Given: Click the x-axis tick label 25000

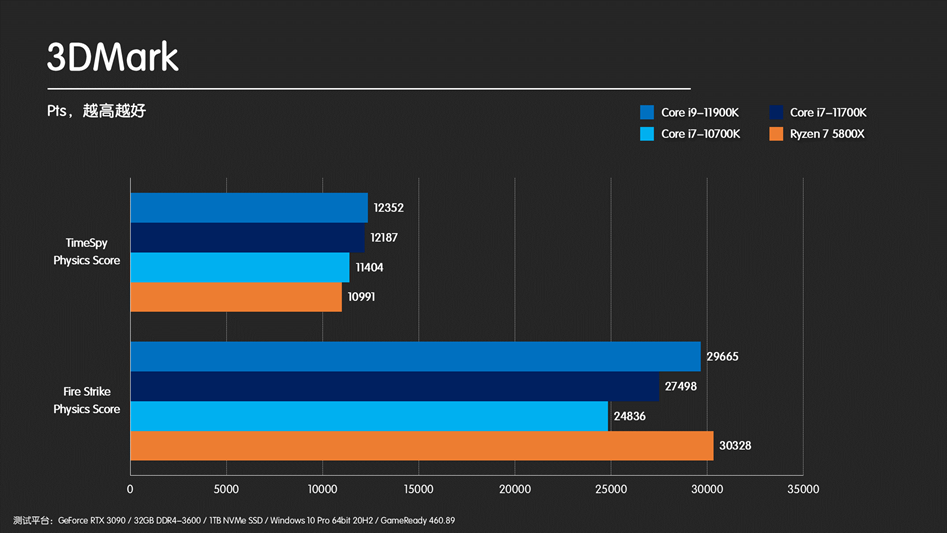Looking at the screenshot, I should [611, 489].
